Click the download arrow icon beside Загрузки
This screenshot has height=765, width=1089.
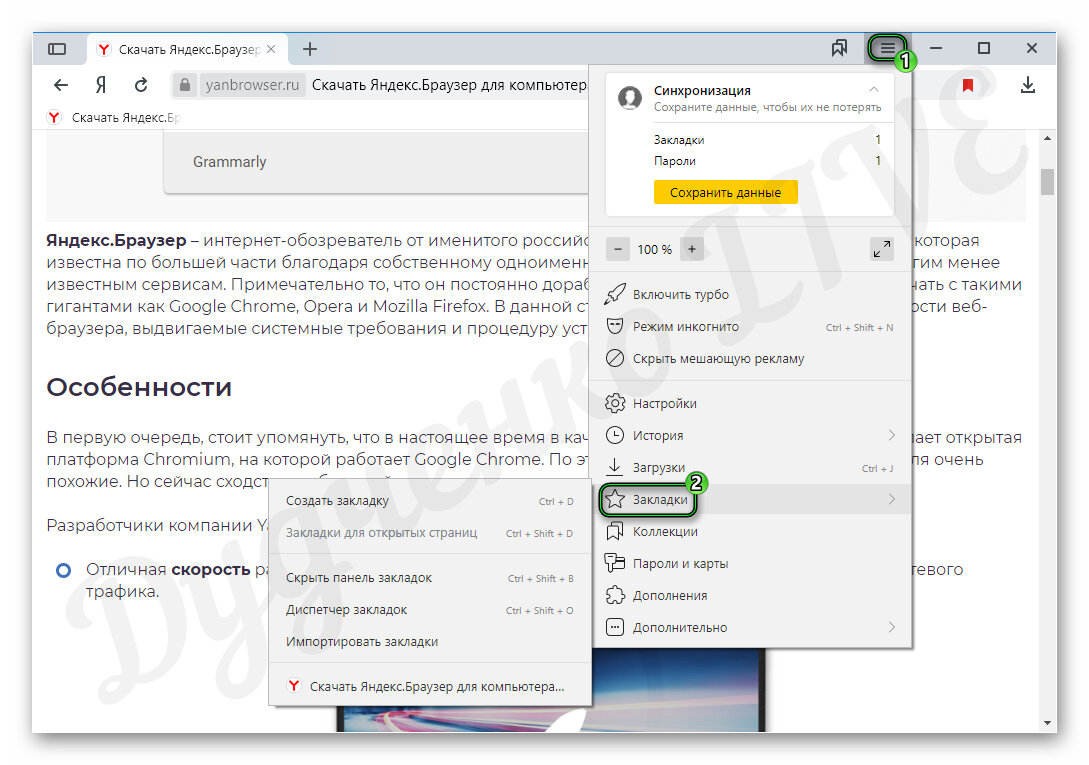(615, 467)
